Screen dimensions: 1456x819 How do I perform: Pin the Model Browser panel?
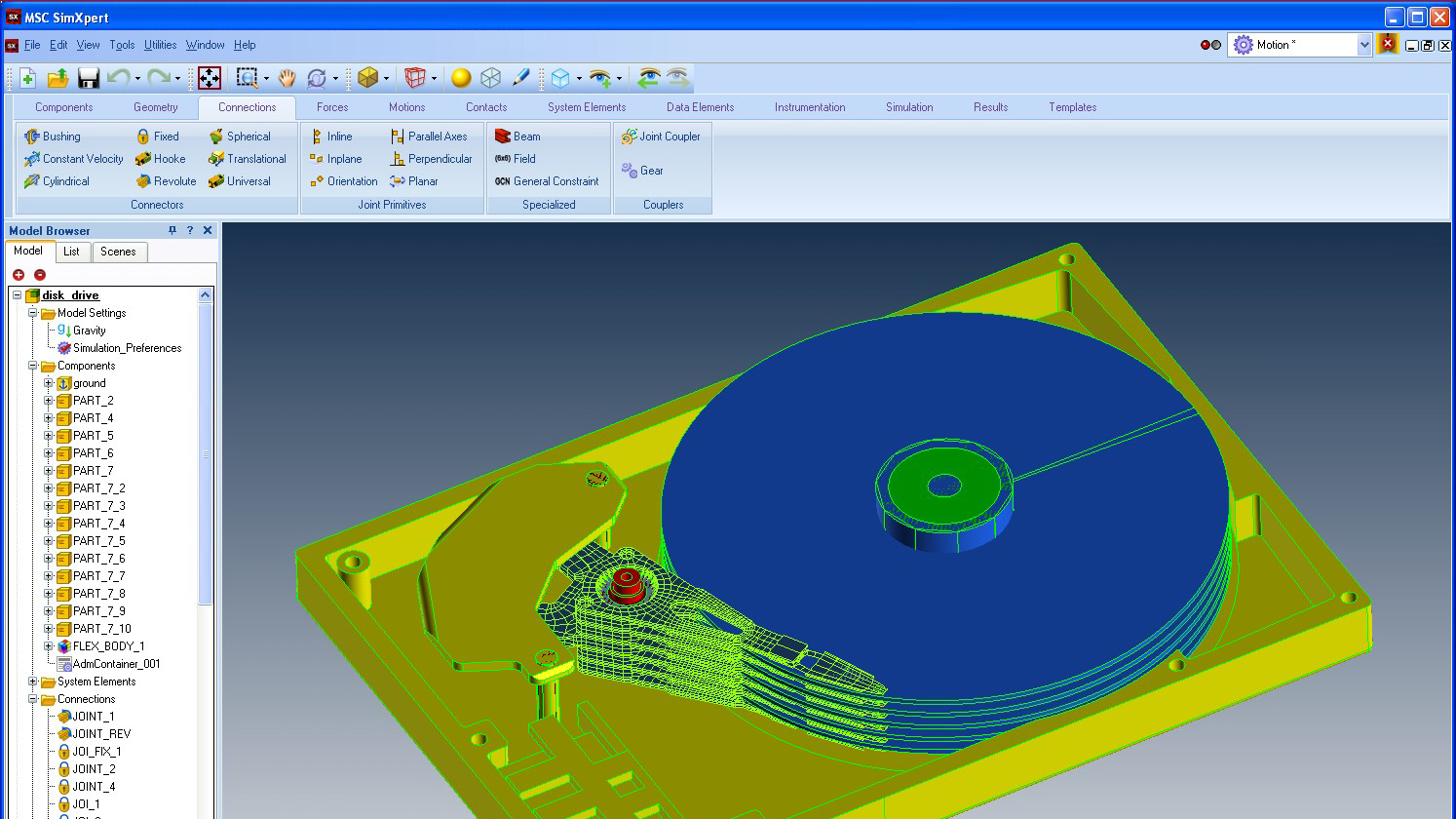point(172,231)
